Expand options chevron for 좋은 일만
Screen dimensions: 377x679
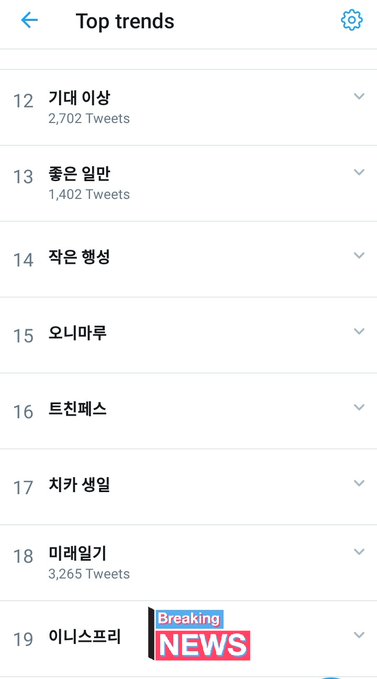click(x=359, y=172)
